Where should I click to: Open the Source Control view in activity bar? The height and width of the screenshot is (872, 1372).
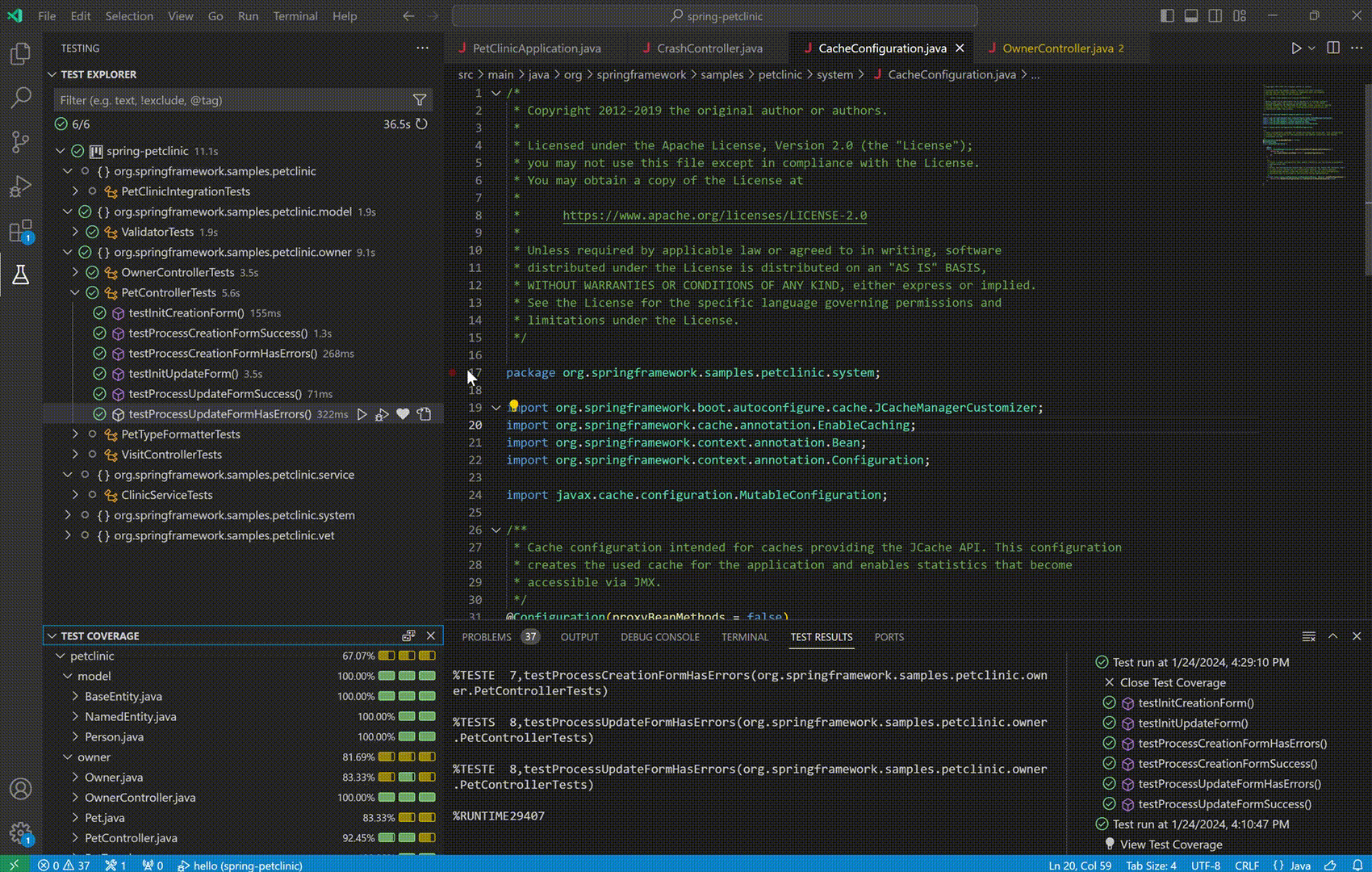20,143
